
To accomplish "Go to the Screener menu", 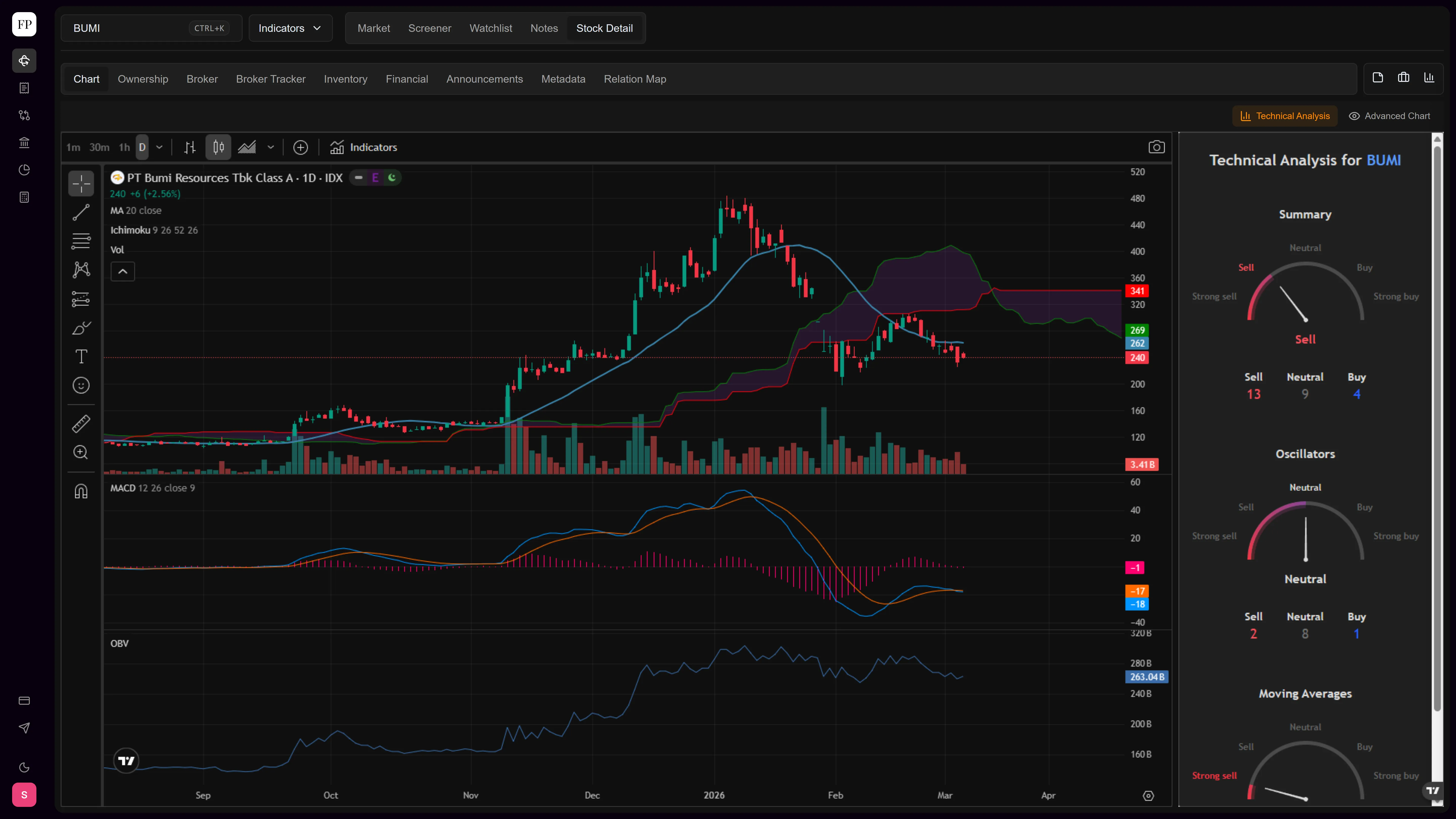I will [429, 28].
